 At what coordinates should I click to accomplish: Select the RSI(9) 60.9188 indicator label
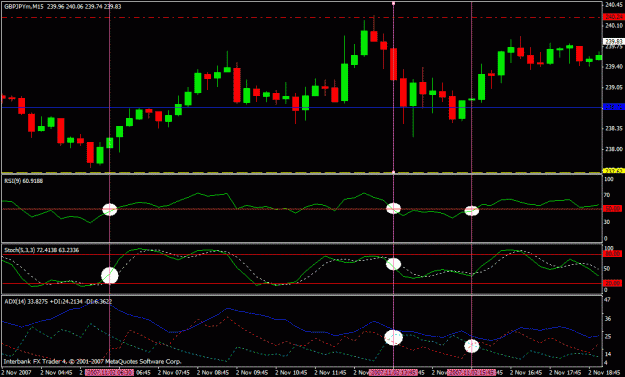tap(24, 181)
